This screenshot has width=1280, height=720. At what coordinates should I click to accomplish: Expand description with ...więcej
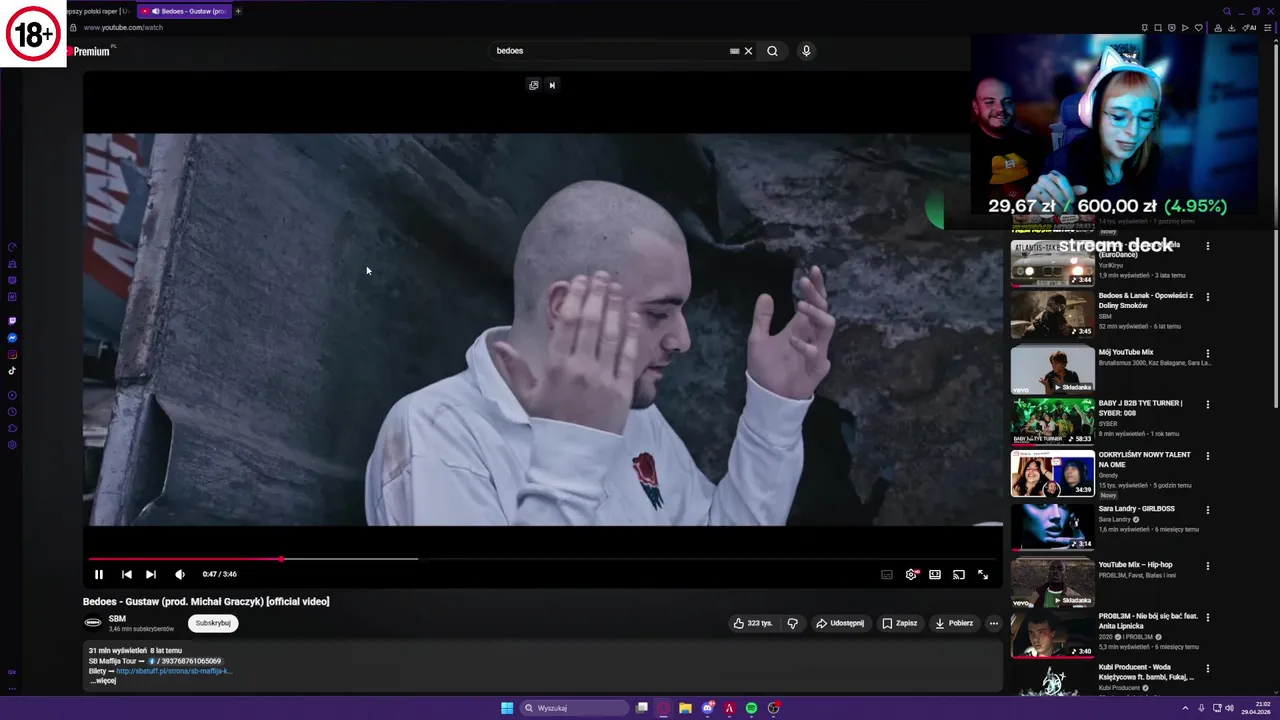click(x=103, y=681)
